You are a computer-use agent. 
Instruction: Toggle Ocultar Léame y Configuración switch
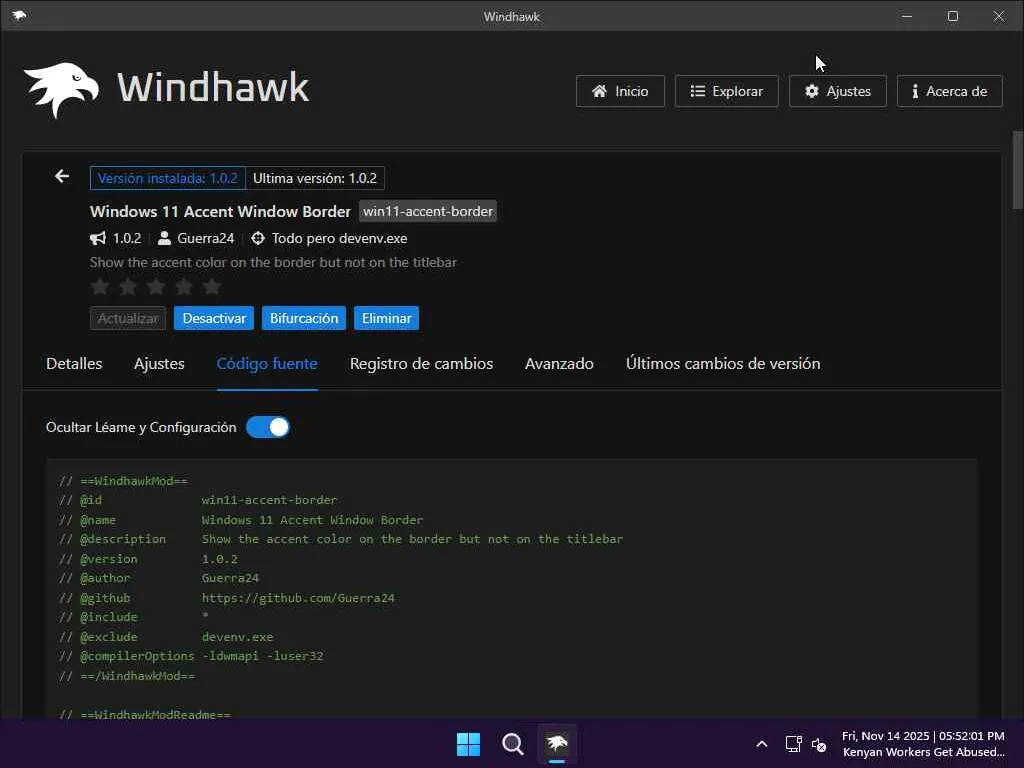click(268, 427)
